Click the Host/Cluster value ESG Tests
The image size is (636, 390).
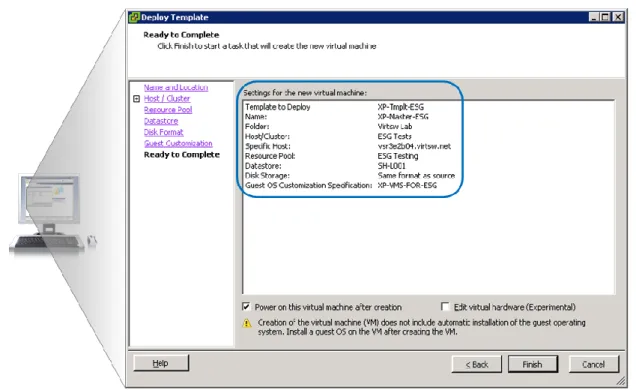click(394, 136)
